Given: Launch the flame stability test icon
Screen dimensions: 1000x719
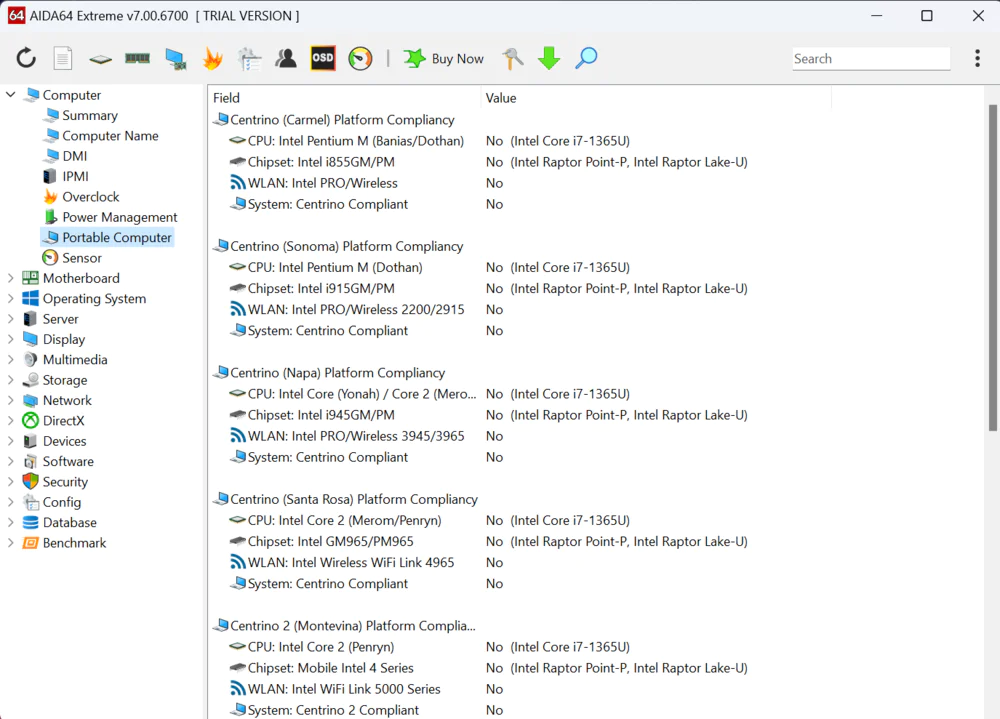Looking at the screenshot, I should (212, 59).
